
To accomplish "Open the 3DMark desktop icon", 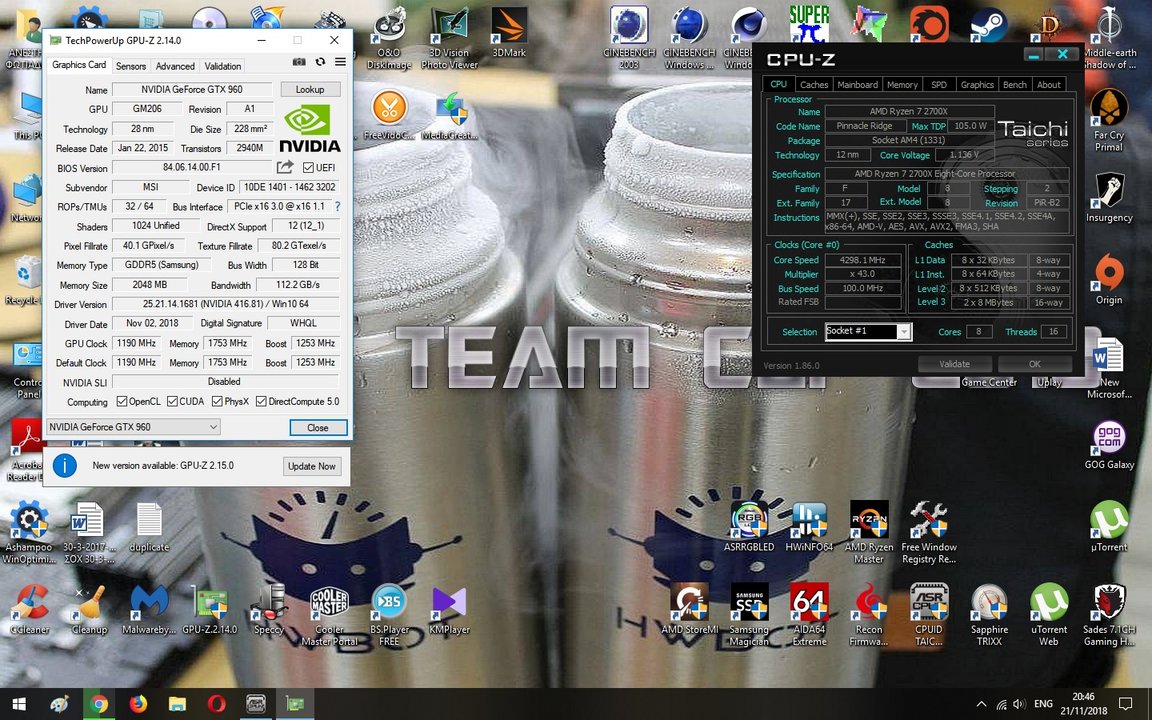I will point(508,32).
